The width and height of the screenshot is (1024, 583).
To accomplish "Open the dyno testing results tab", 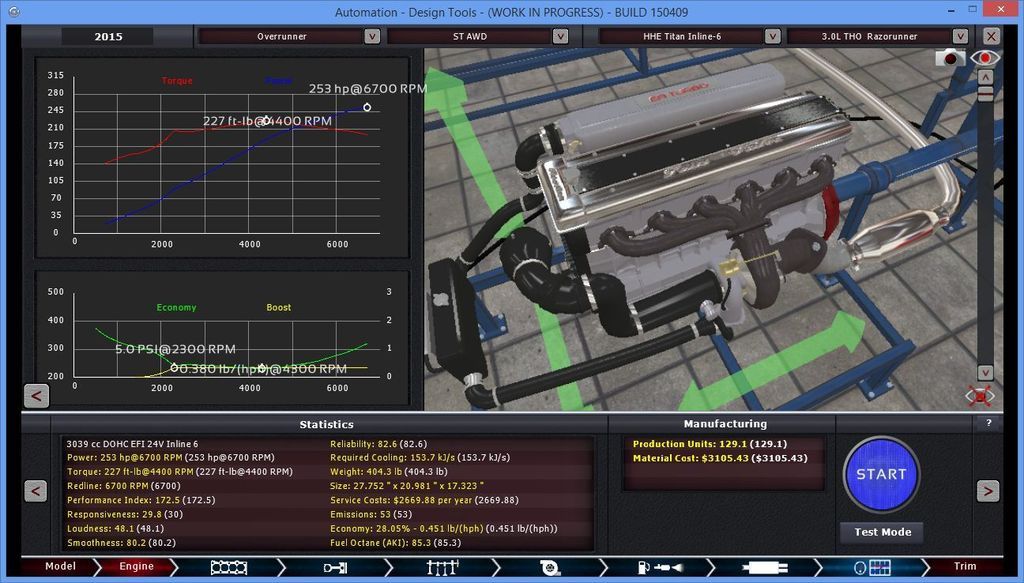I will (872, 567).
